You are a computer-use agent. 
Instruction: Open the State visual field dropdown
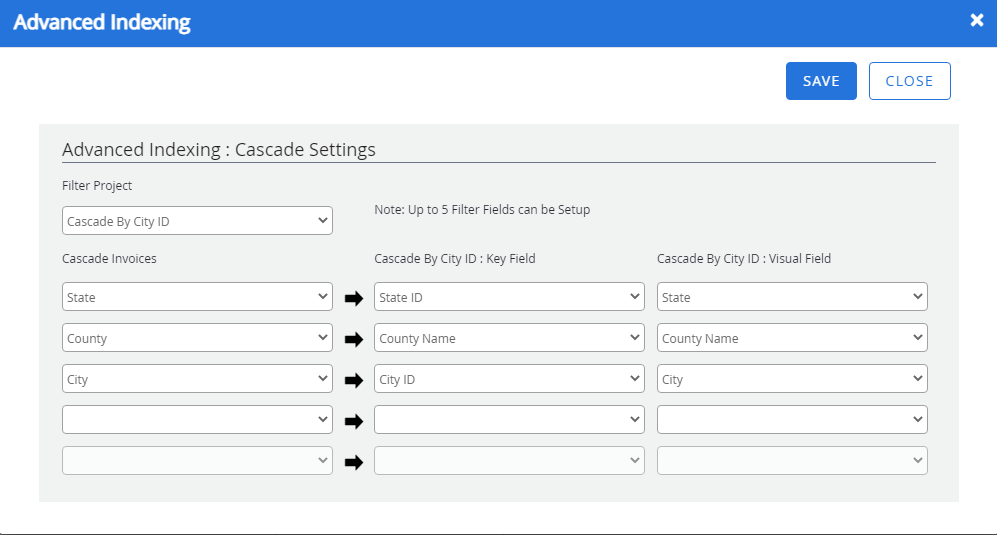[791, 297]
